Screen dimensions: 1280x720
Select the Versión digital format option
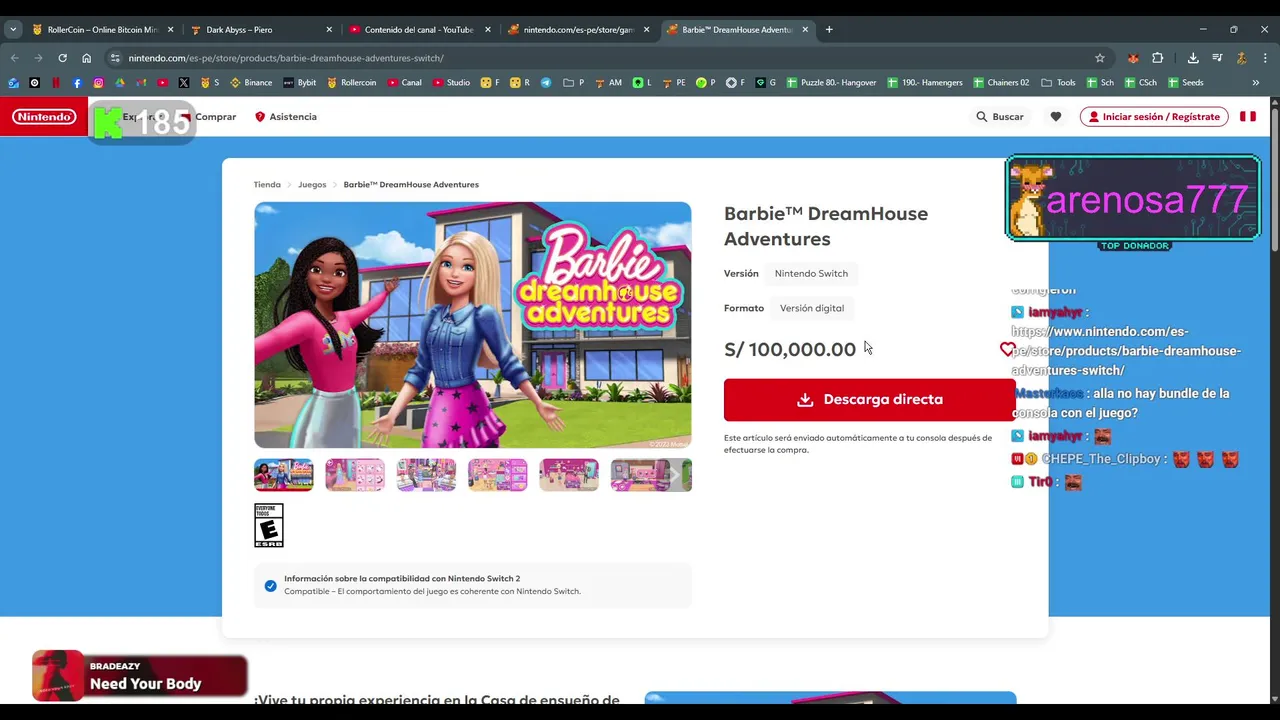812,308
